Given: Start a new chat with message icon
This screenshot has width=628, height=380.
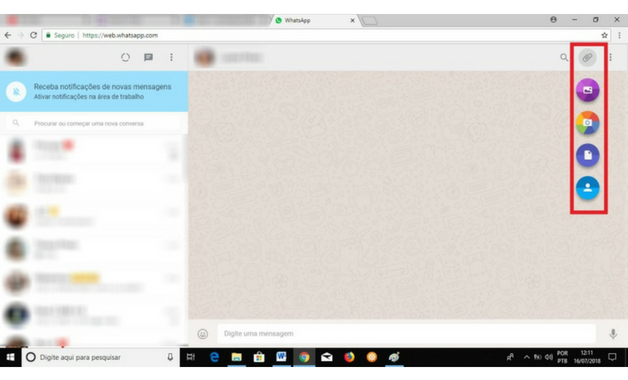Looking at the screenshot, I should tap(148, 57).
